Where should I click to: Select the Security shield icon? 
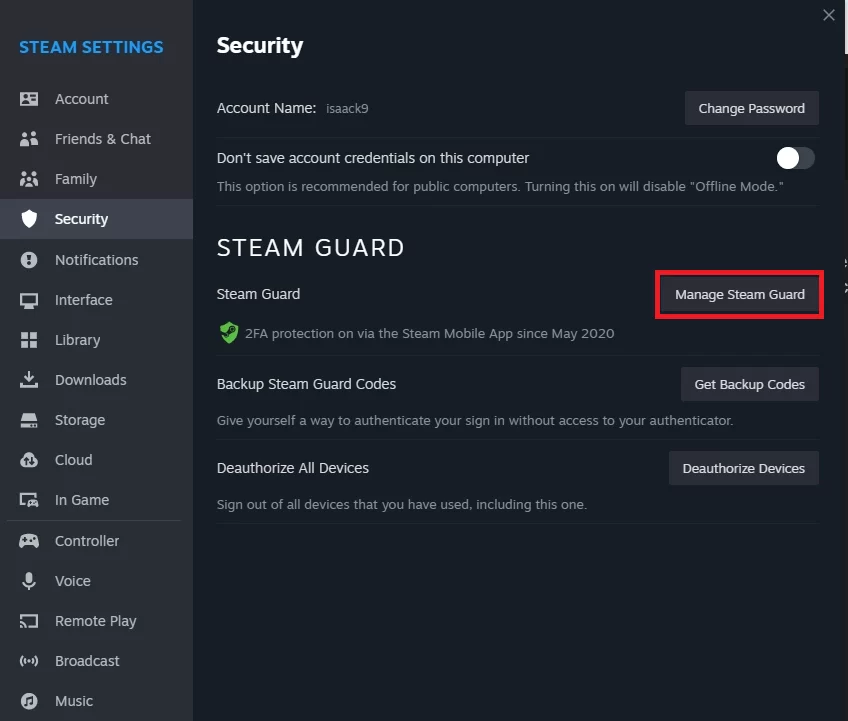29,219
